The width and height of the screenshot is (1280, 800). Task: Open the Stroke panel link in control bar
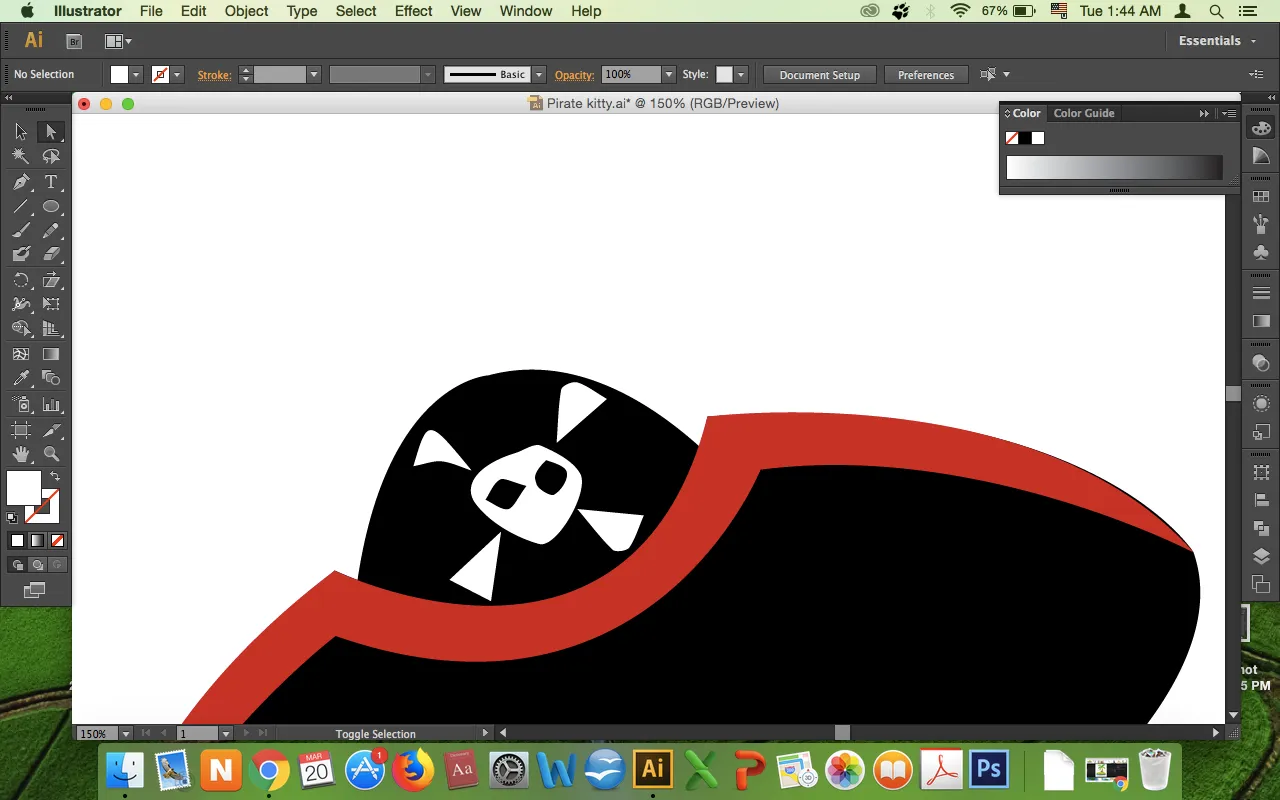coord(214,75)
